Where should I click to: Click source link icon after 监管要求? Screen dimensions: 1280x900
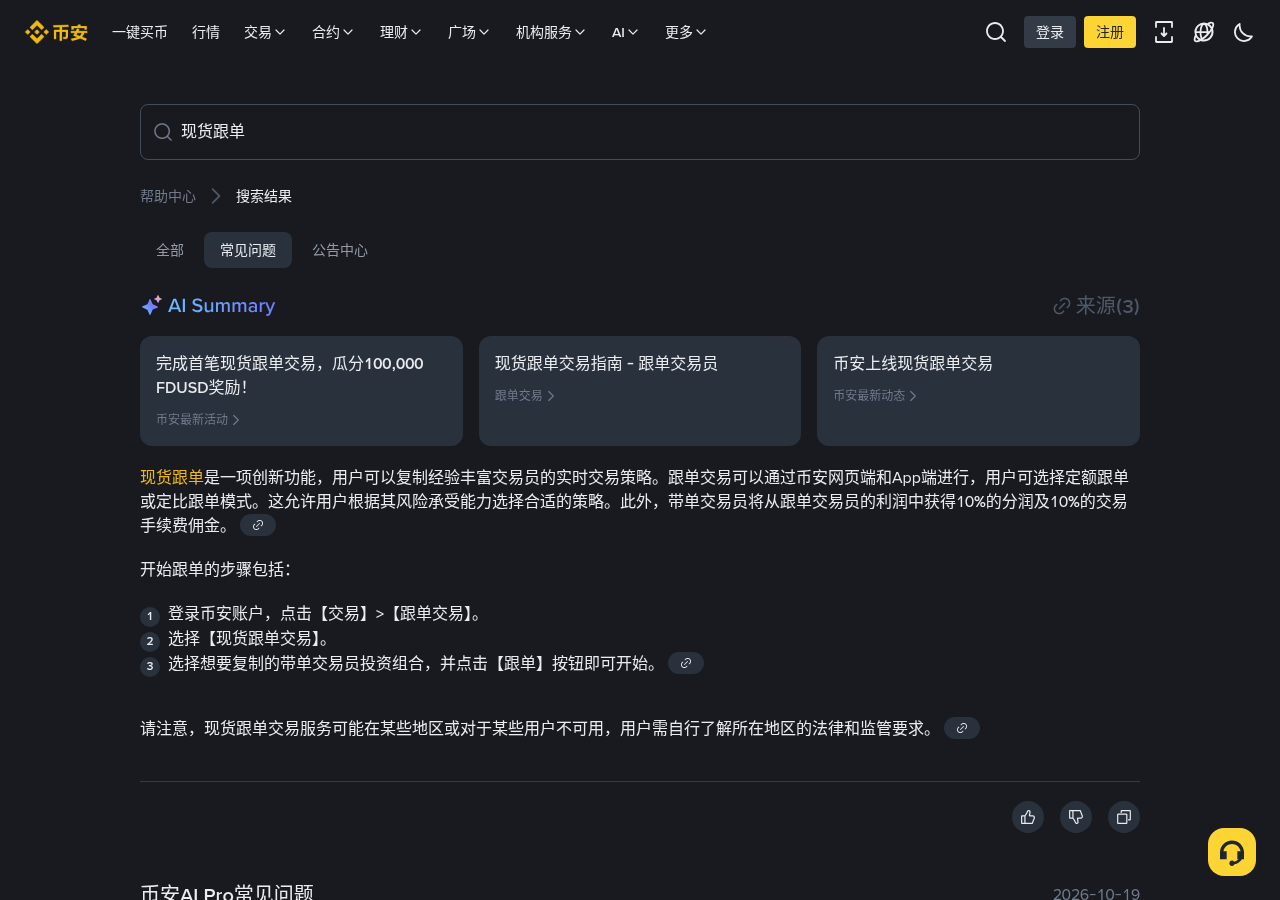[962, 728]
